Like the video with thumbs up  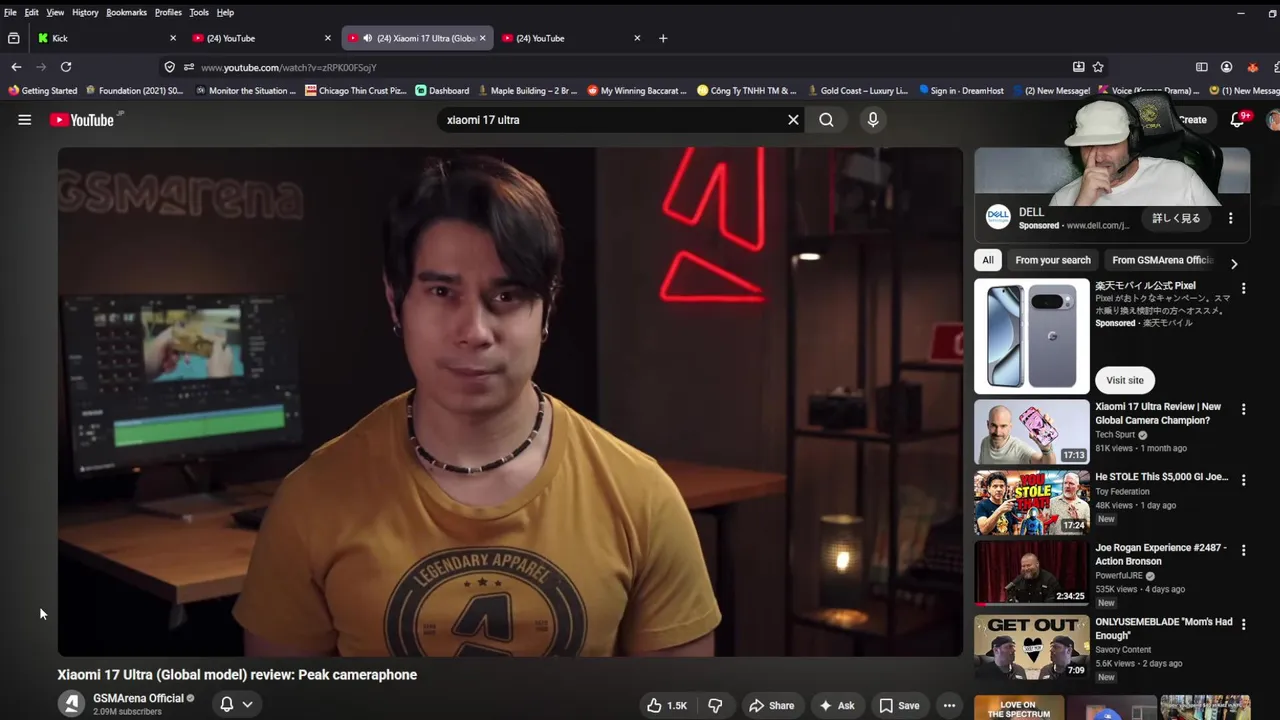click(667, 705)
